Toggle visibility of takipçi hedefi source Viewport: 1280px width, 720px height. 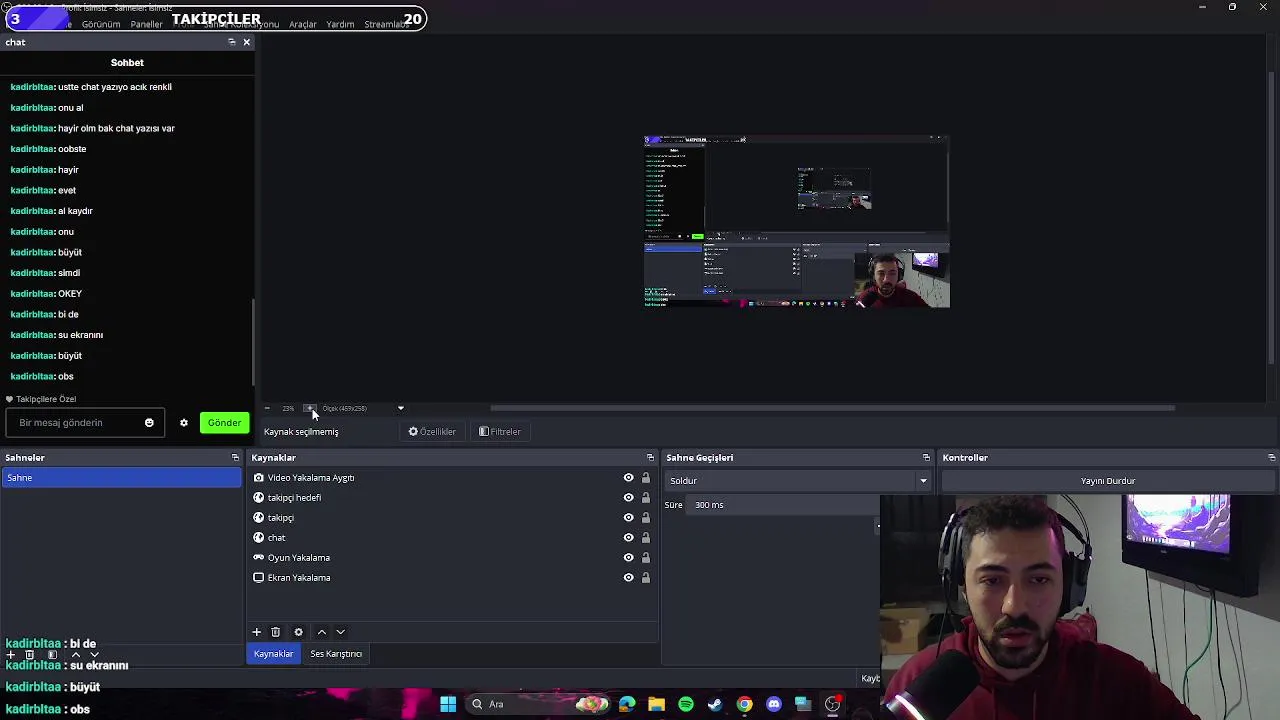click(x=628, y=498)
